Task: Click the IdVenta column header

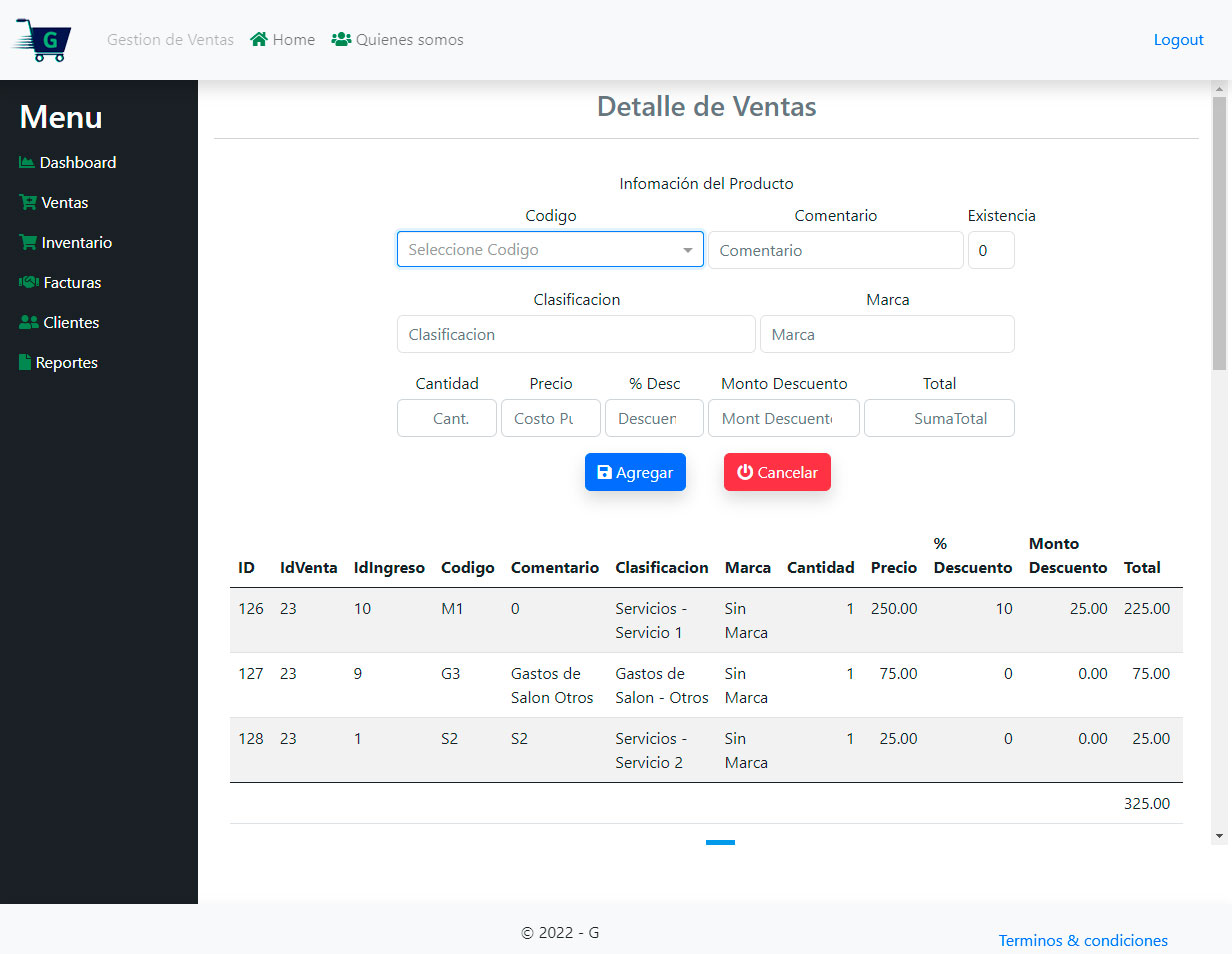Action: [x=309, y=567]
